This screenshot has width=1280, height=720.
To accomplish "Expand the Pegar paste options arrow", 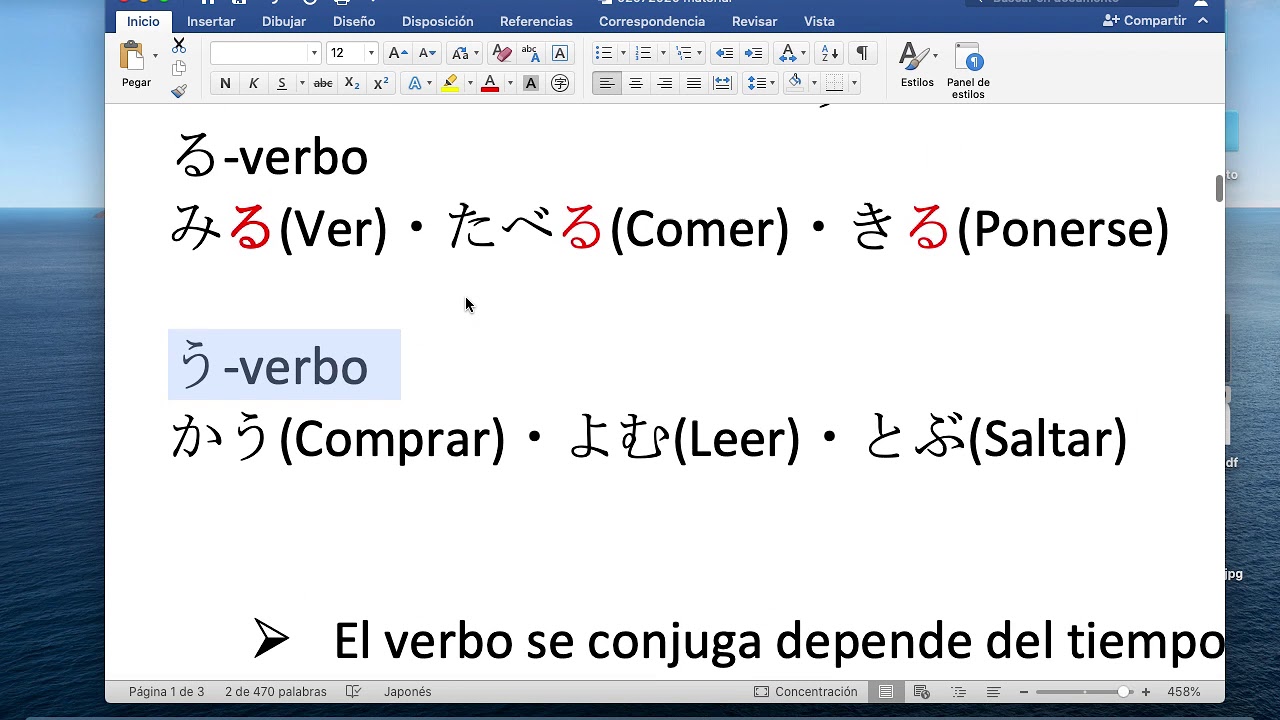I will click(x=155, y=56).
